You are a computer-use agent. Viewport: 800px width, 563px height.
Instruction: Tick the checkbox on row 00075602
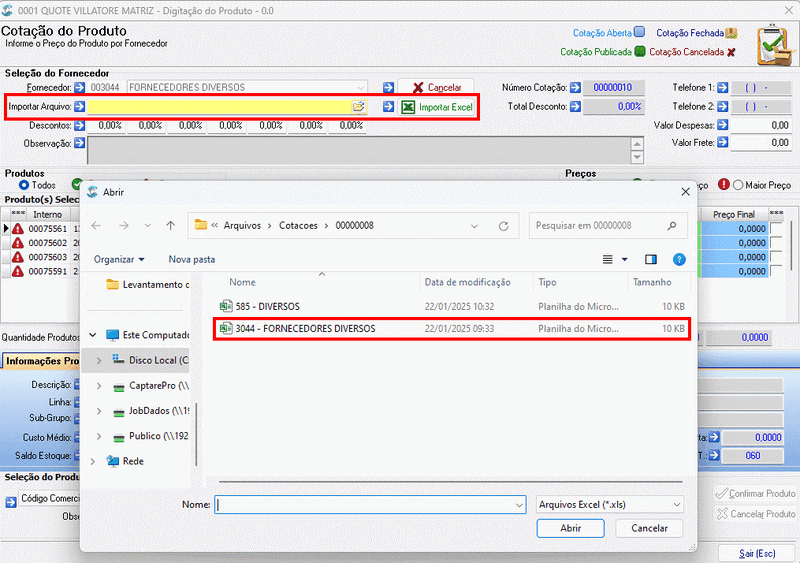pos(776,242)
